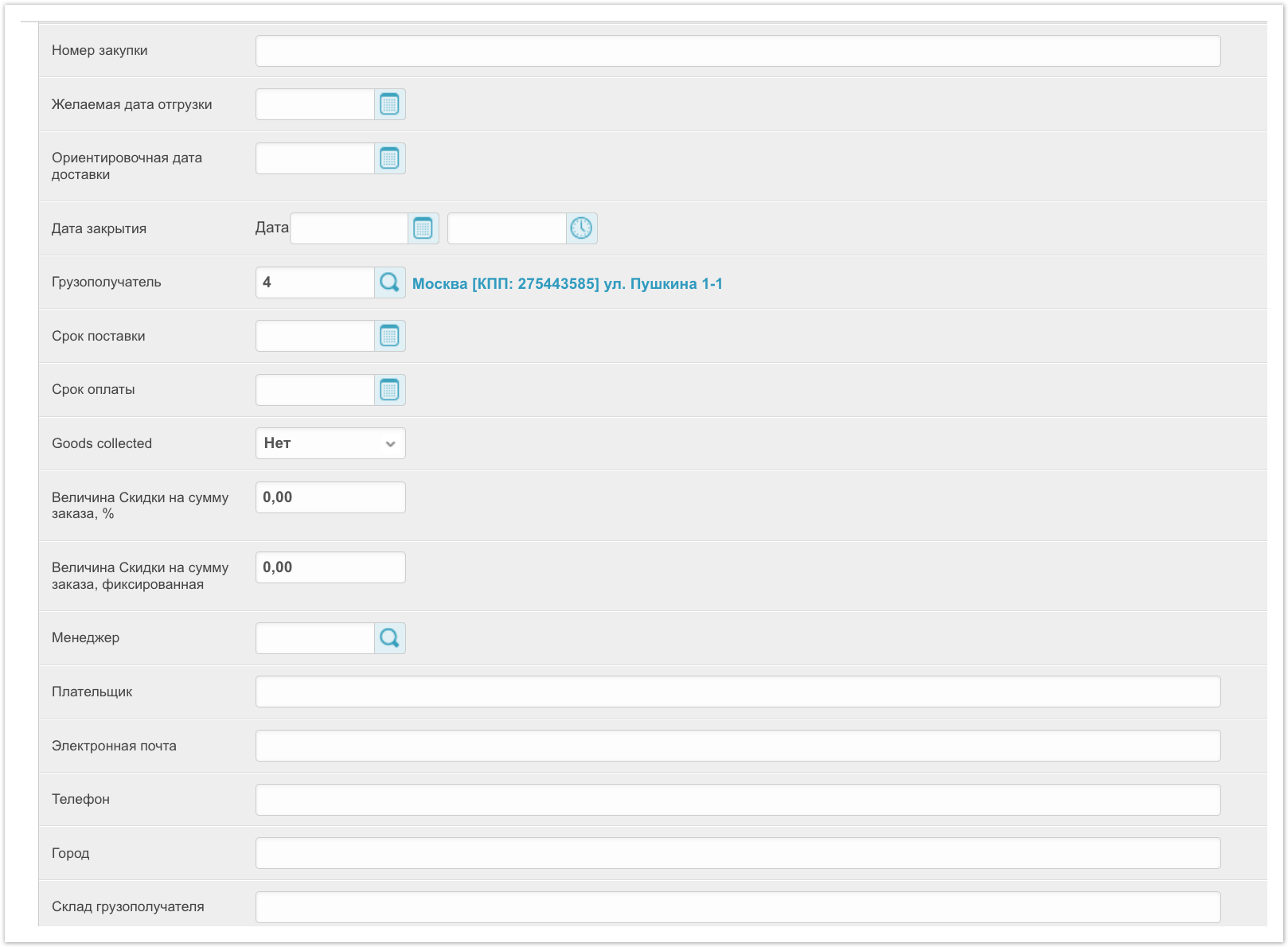Open calendar for Желаемая дата отгрузки
The width and height of the screenshot is (1288, 947).
click(389, 104)
